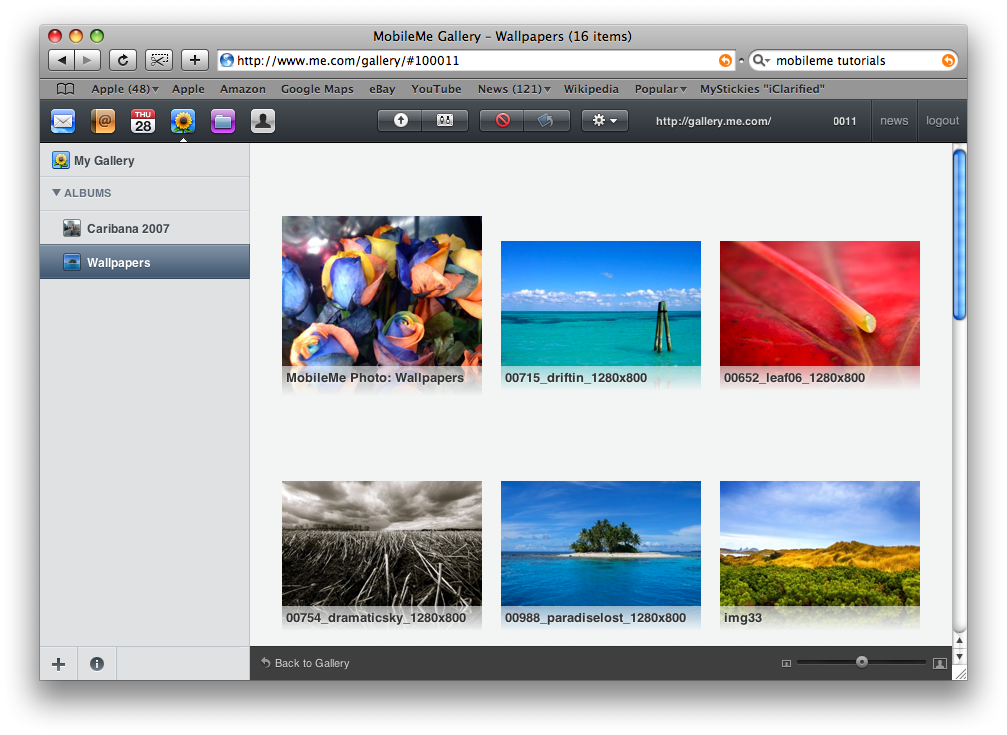Image resolution: width=1007 pixels, height=735 pixels.
Task: Click the news link in header
Action: 894,120
